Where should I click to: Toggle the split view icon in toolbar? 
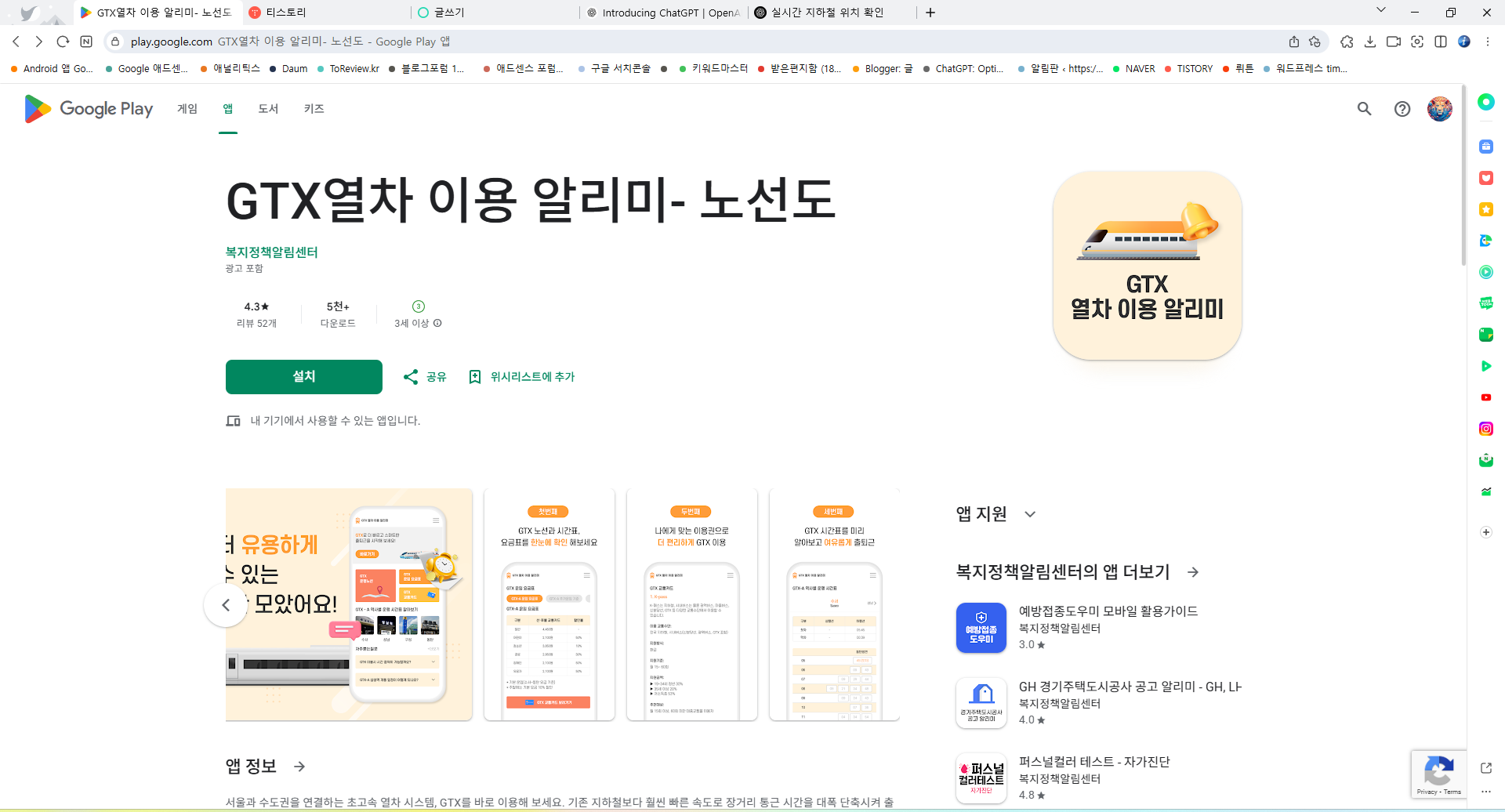click(x=1441, y=42)
